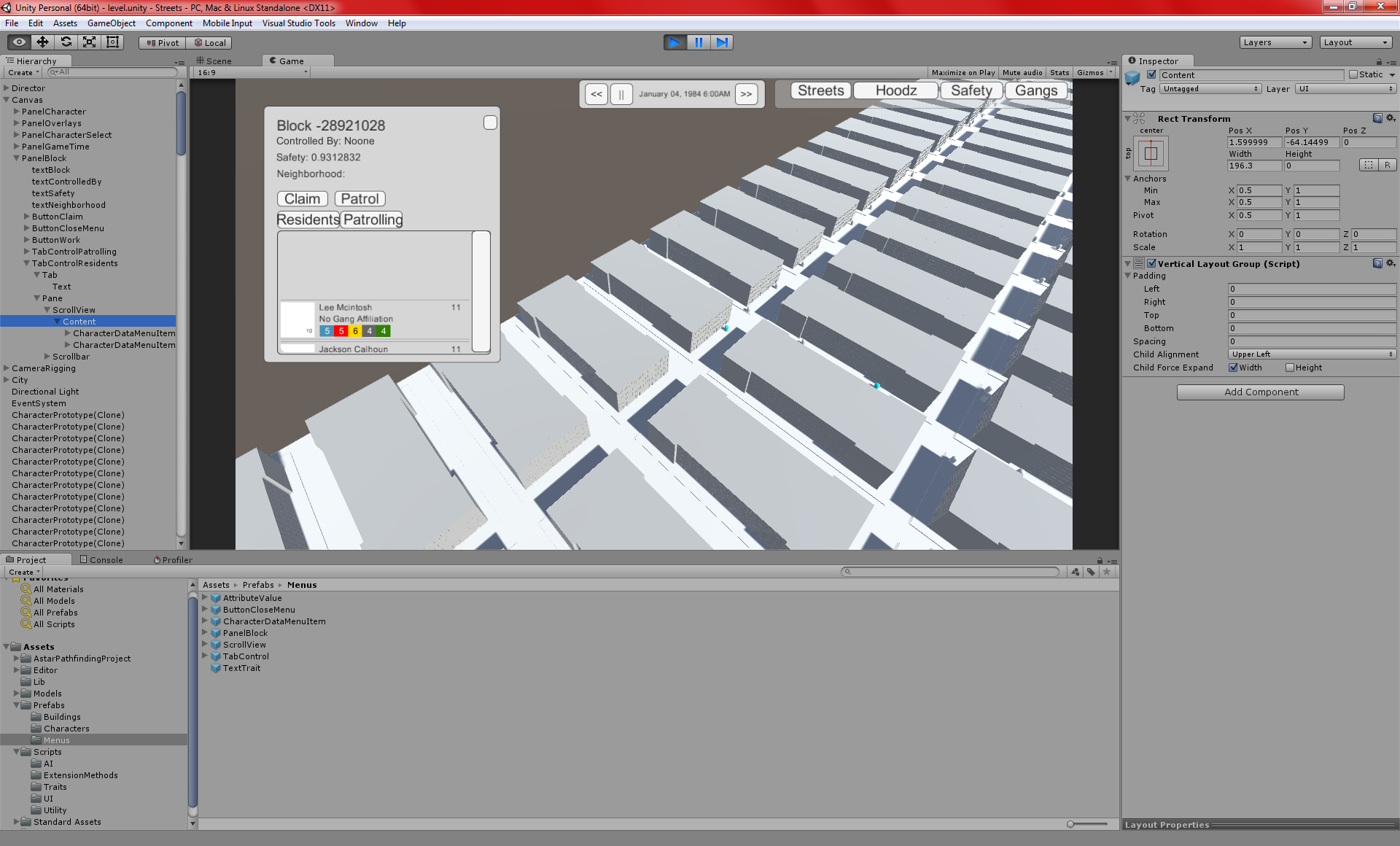The height and width of the screenshot is (846, 1400).
Task: Save project search as favorite
Action: click(1107, 572)
